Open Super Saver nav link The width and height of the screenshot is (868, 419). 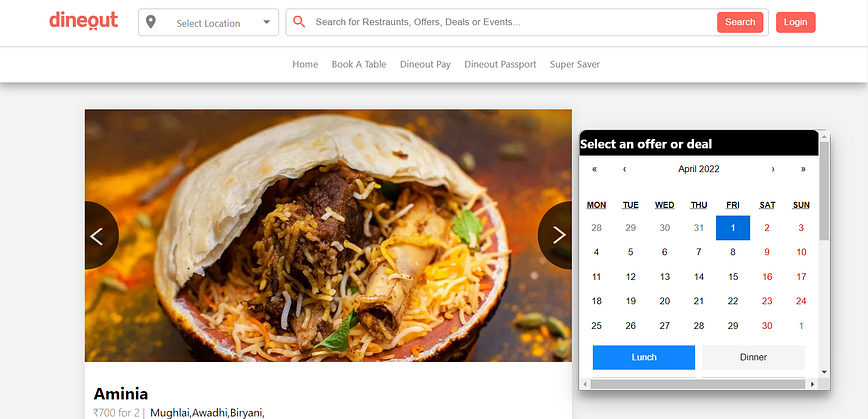click(x=575, y=64)
